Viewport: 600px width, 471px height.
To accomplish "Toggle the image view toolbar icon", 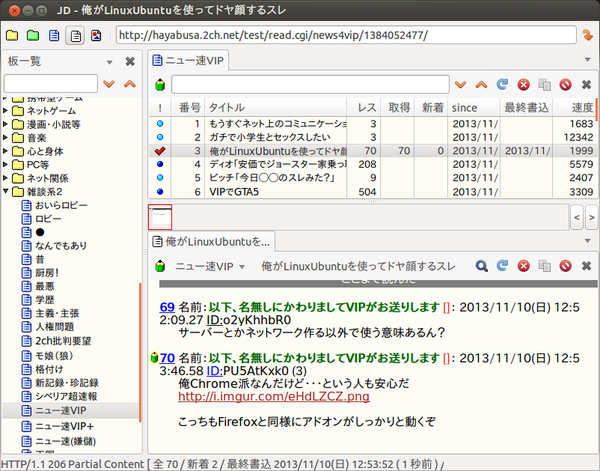I will click(96, 36).
